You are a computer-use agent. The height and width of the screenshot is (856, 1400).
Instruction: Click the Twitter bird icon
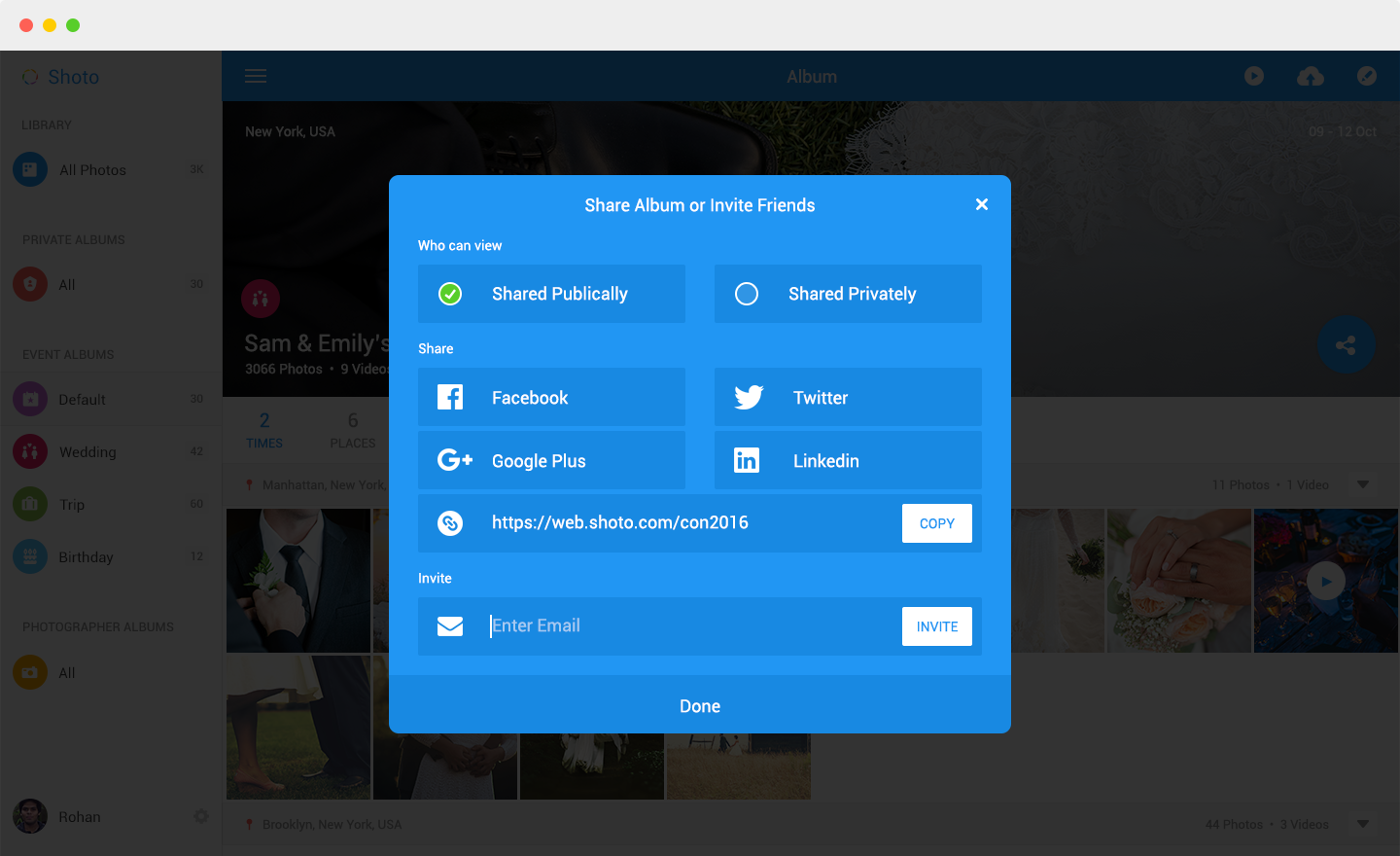point(749,397)
